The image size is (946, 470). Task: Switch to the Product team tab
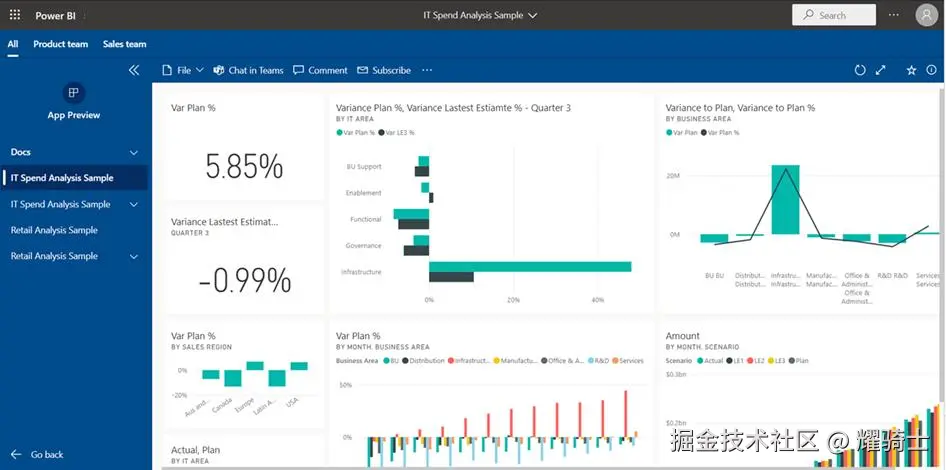pos(60,44)
